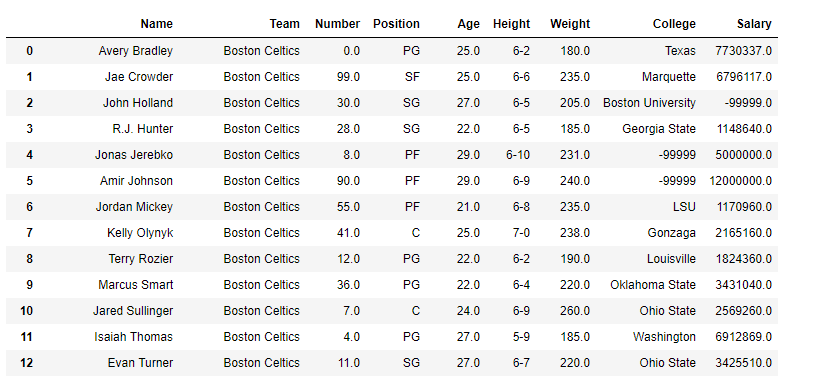Click the Number column header

[x=337, y=24]
